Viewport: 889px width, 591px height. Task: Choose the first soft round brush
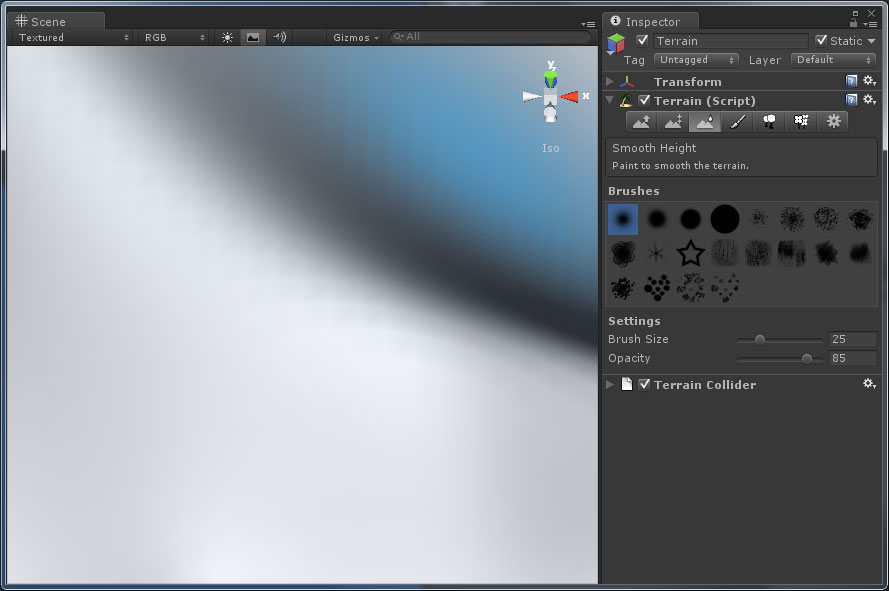point(623,219)
